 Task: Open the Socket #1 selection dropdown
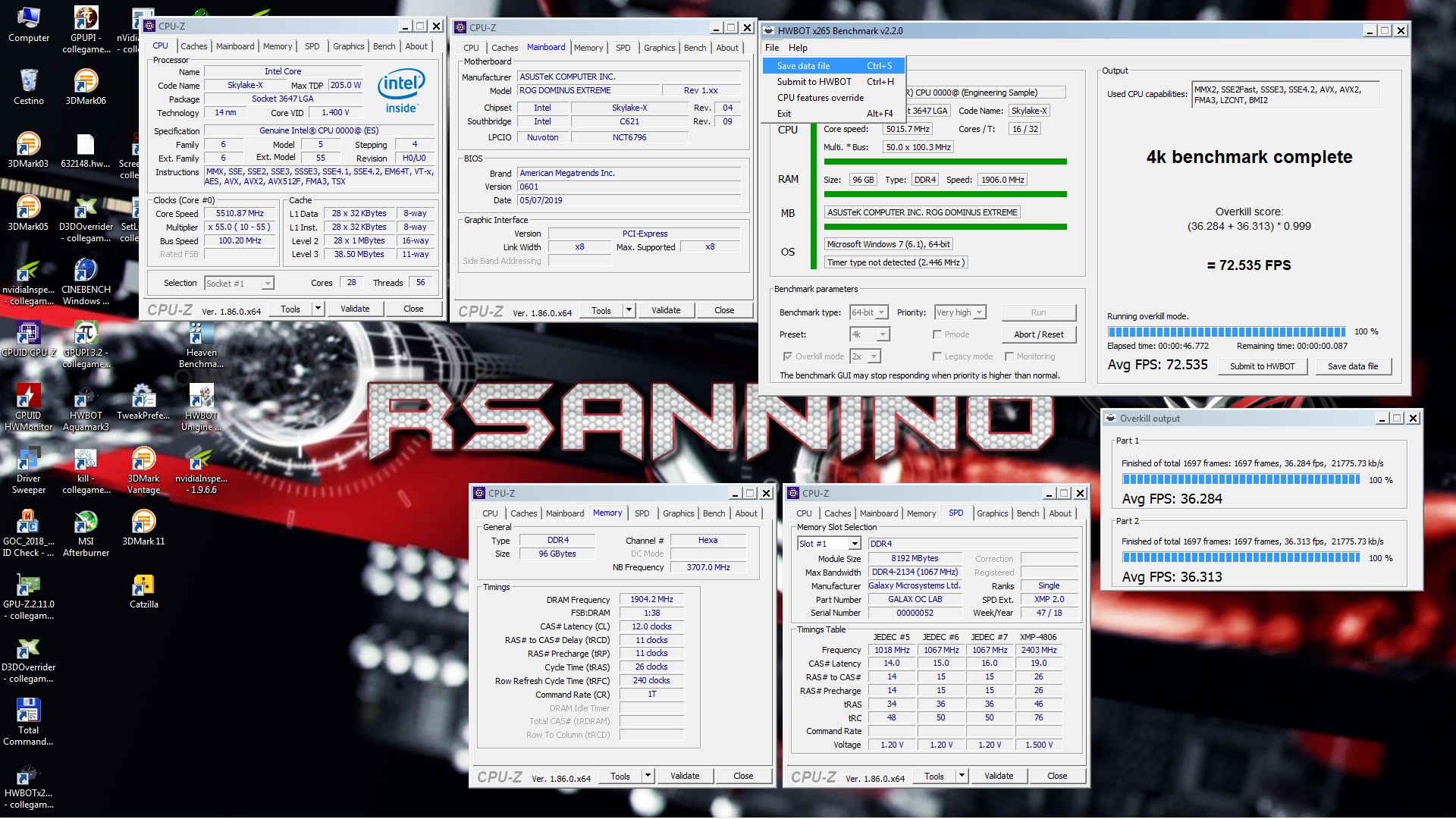pyautogui.click(x=239, y=284)
